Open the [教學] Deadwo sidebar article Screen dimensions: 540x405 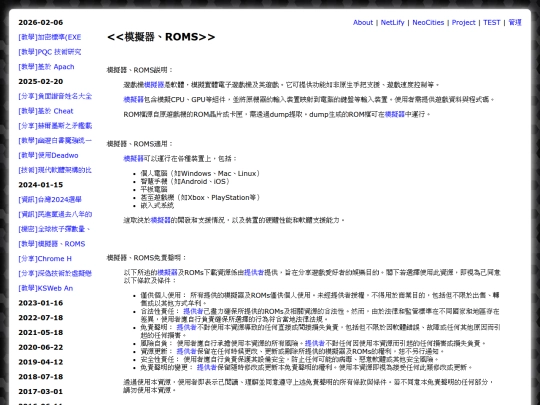tap(48, 155)
